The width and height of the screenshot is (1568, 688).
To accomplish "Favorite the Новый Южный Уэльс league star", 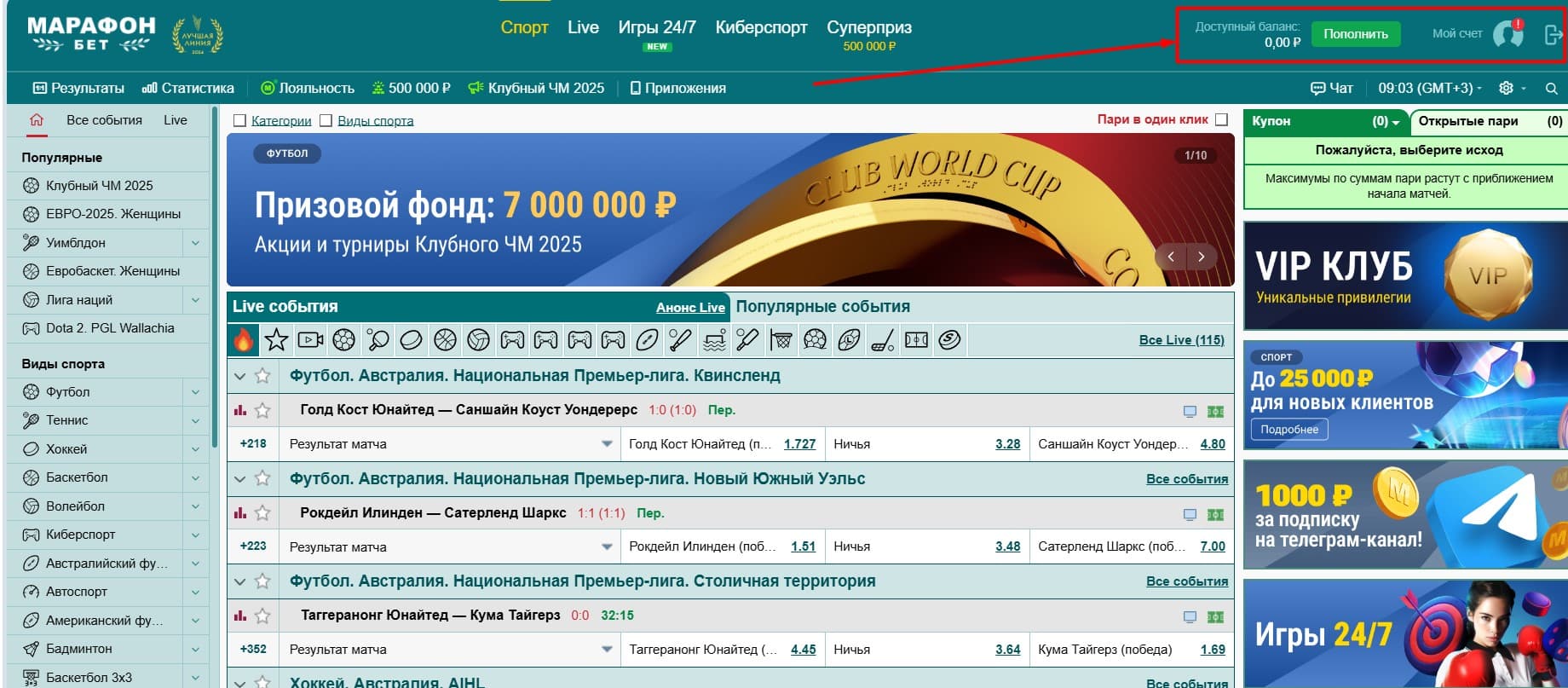I will pyautogui.click(x=262, y=479).
